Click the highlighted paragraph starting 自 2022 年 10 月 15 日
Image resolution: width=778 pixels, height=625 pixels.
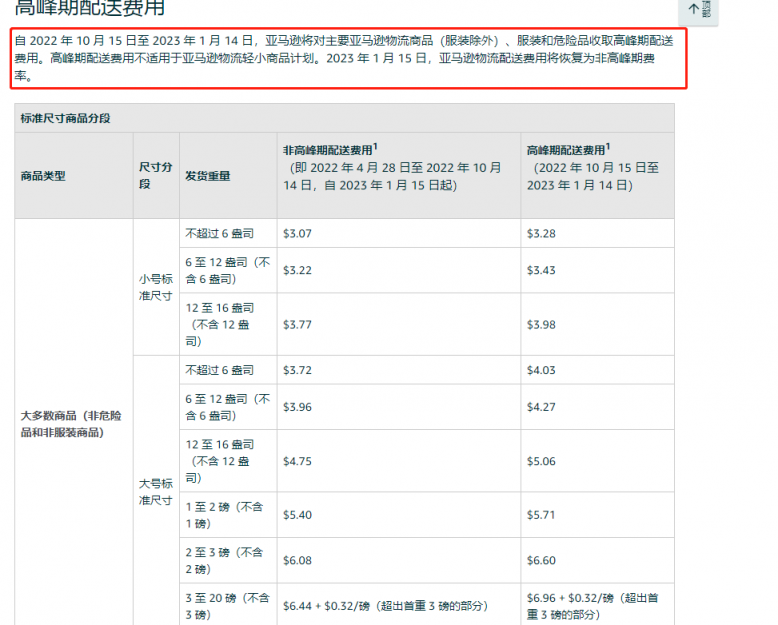348,58
